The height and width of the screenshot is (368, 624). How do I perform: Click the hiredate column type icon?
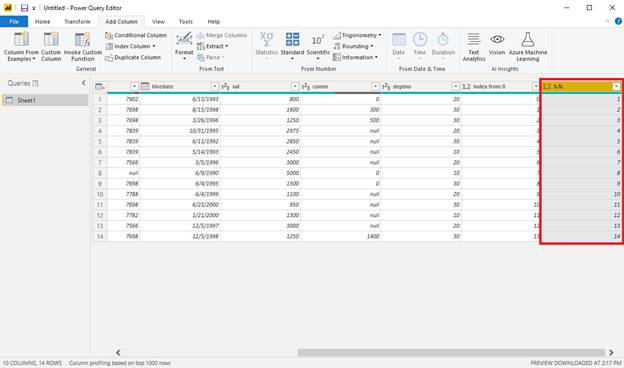(x=145, y=86)
